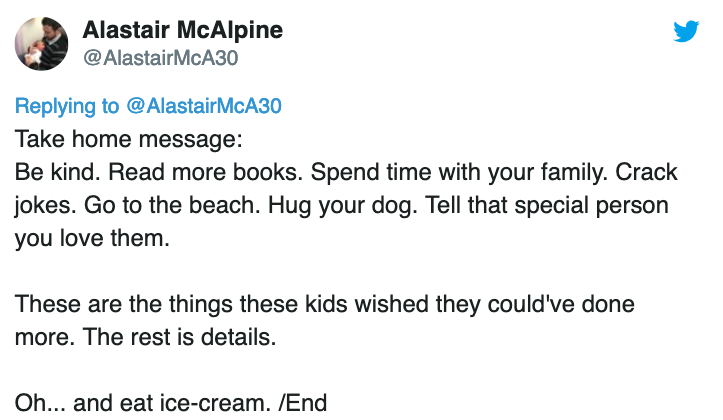Click "The rest is details." sentence
This screenshot has width=723, height=420.
pos(179,337)
